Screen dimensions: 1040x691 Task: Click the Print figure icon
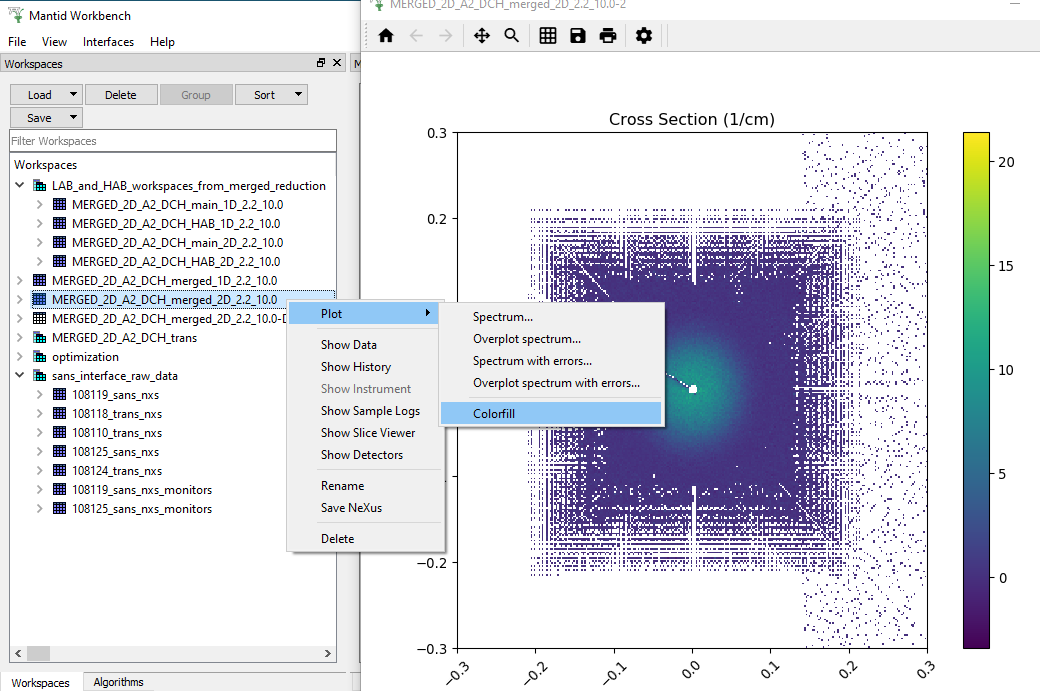coord(608,36)
